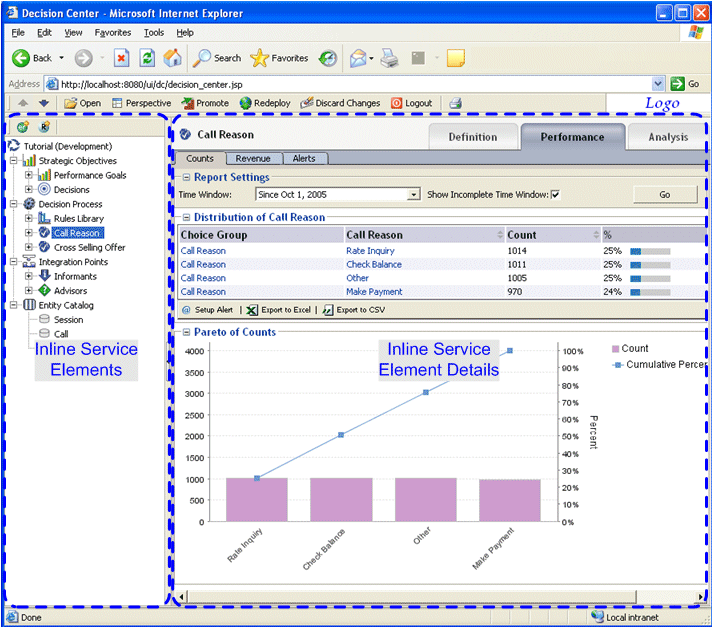This screenshot has height=627, width=712.
Task: Collapse the Report Settings section
Action: [186, 178]
